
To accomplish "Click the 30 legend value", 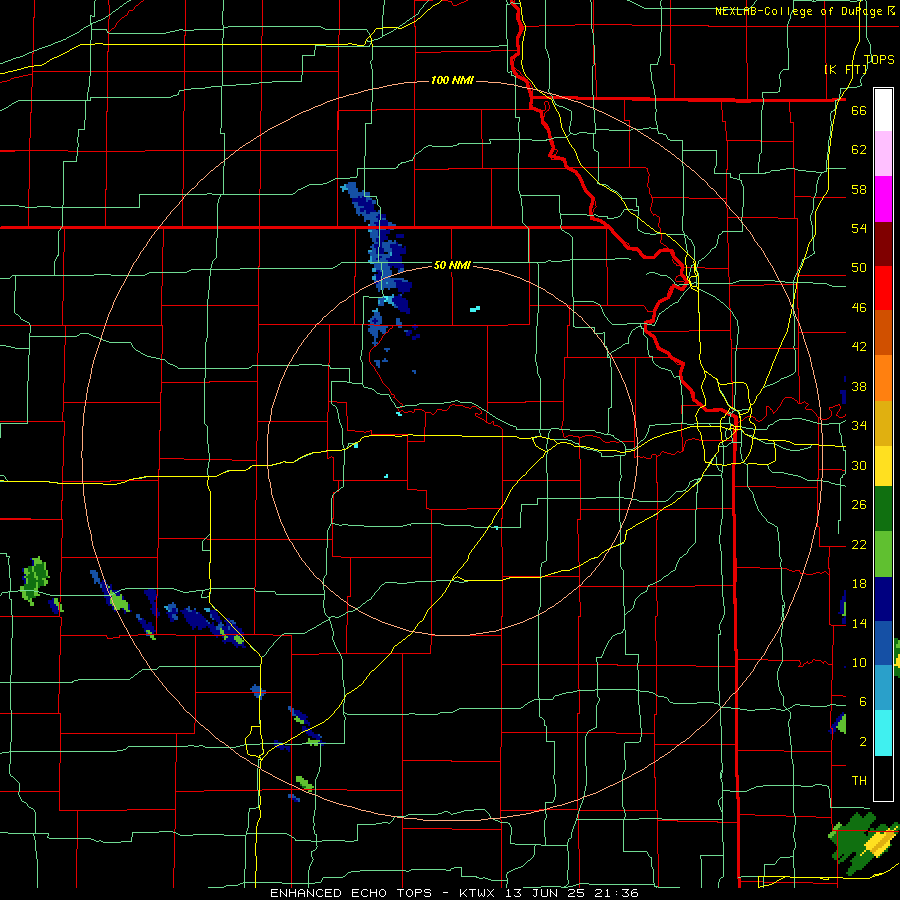I will (859, 465).
